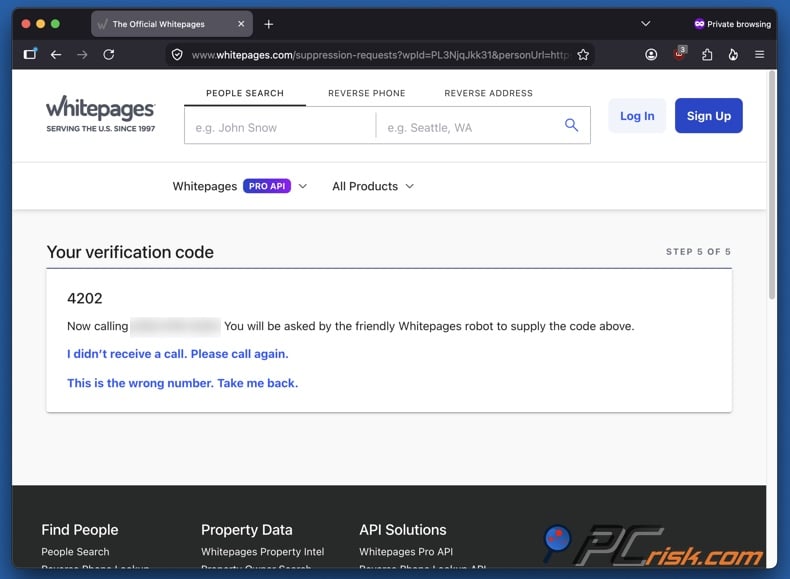
Task: Click This is the wrong number link
Action: pyautogui.click(x=182, y=383)
